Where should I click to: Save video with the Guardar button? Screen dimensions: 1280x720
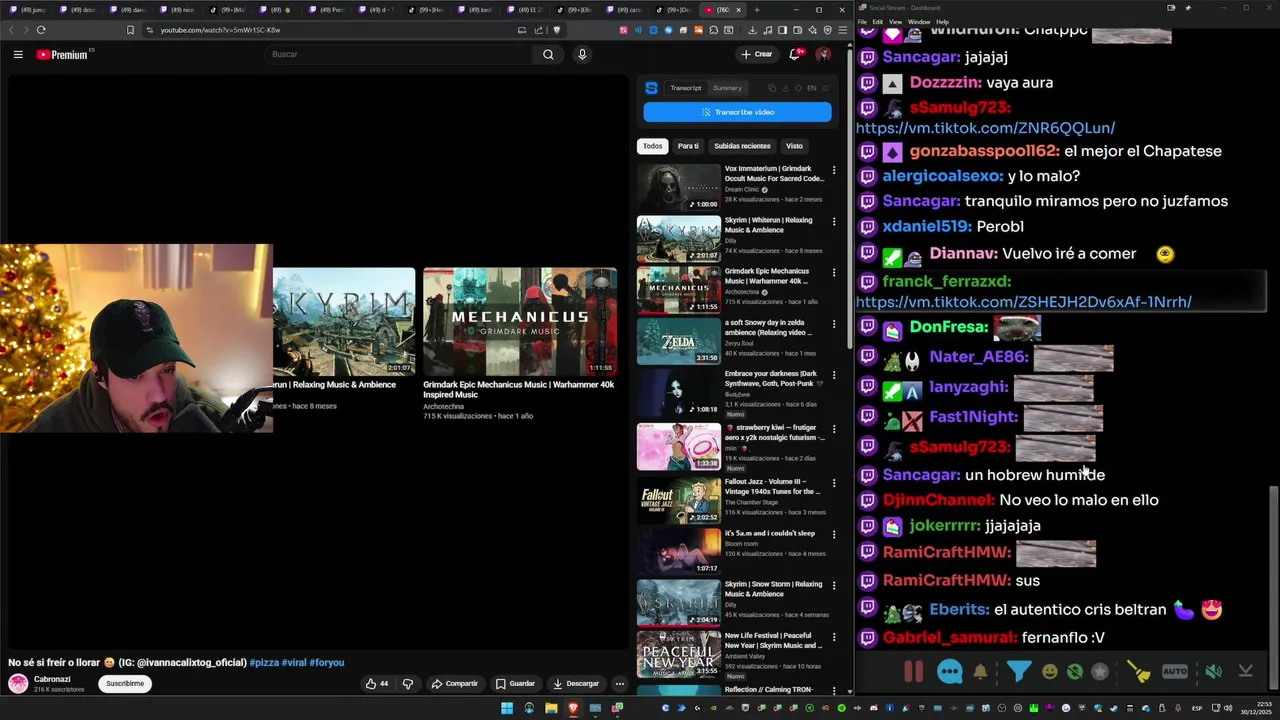tap(515, 684)
